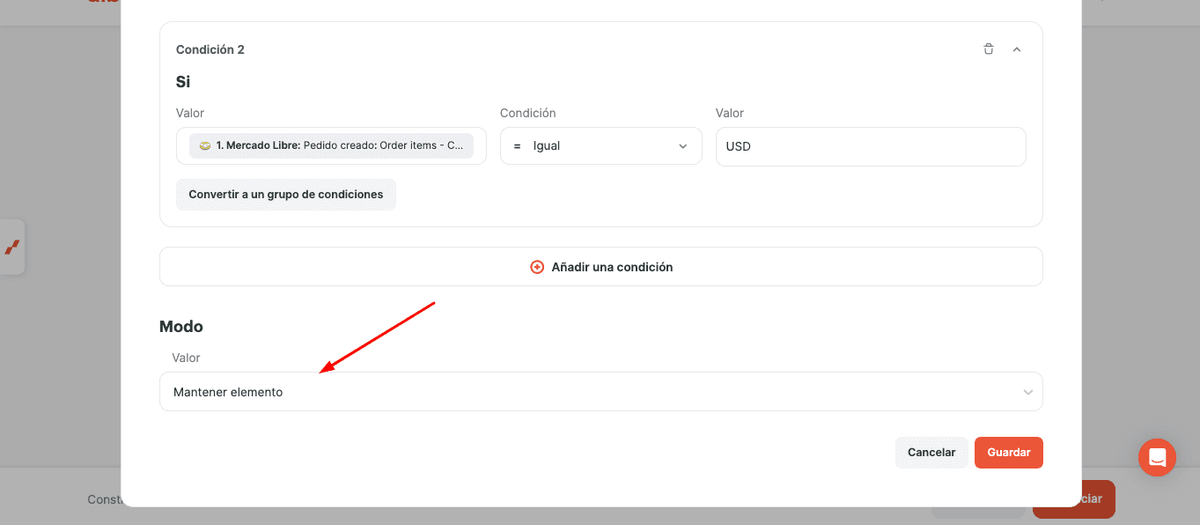The image size is (1200, 525).
Task: Click Convertir a un grupo de condiciones
Action: [286, 195]
